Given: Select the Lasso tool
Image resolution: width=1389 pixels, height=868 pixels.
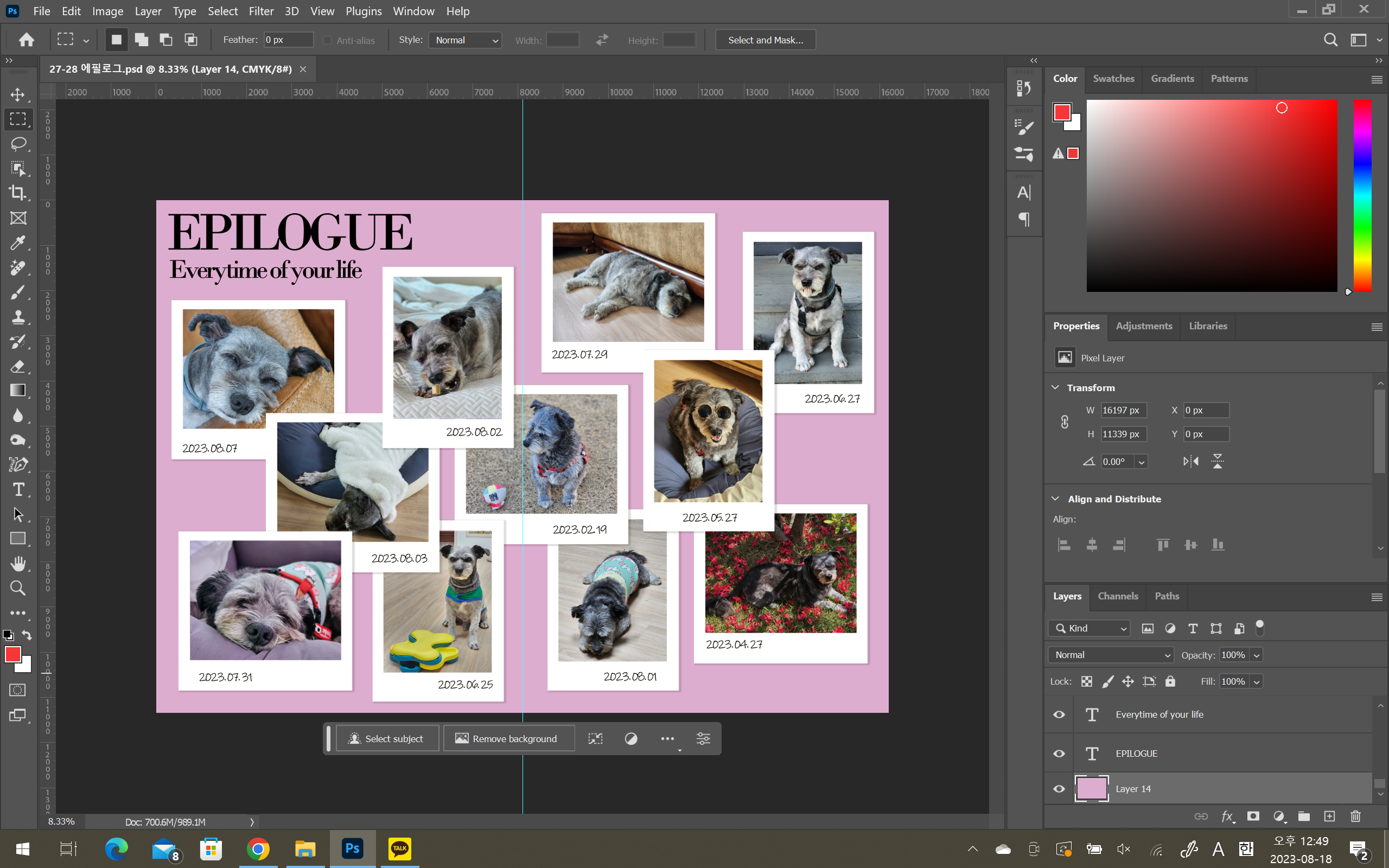Looking at the screenshot, I should pos(18,144).
